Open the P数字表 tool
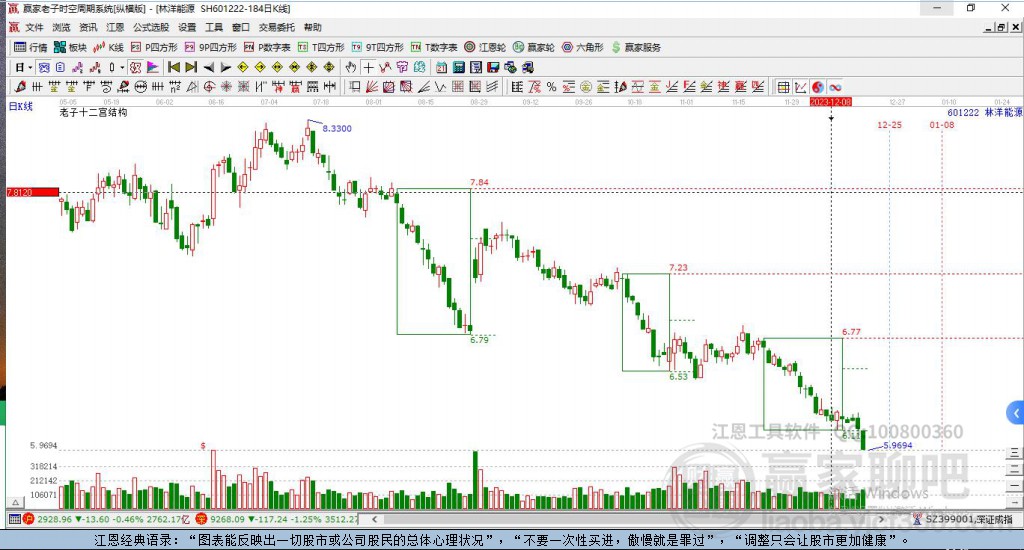The height and width of the screenshot is (550, 1024). point(267,47)
